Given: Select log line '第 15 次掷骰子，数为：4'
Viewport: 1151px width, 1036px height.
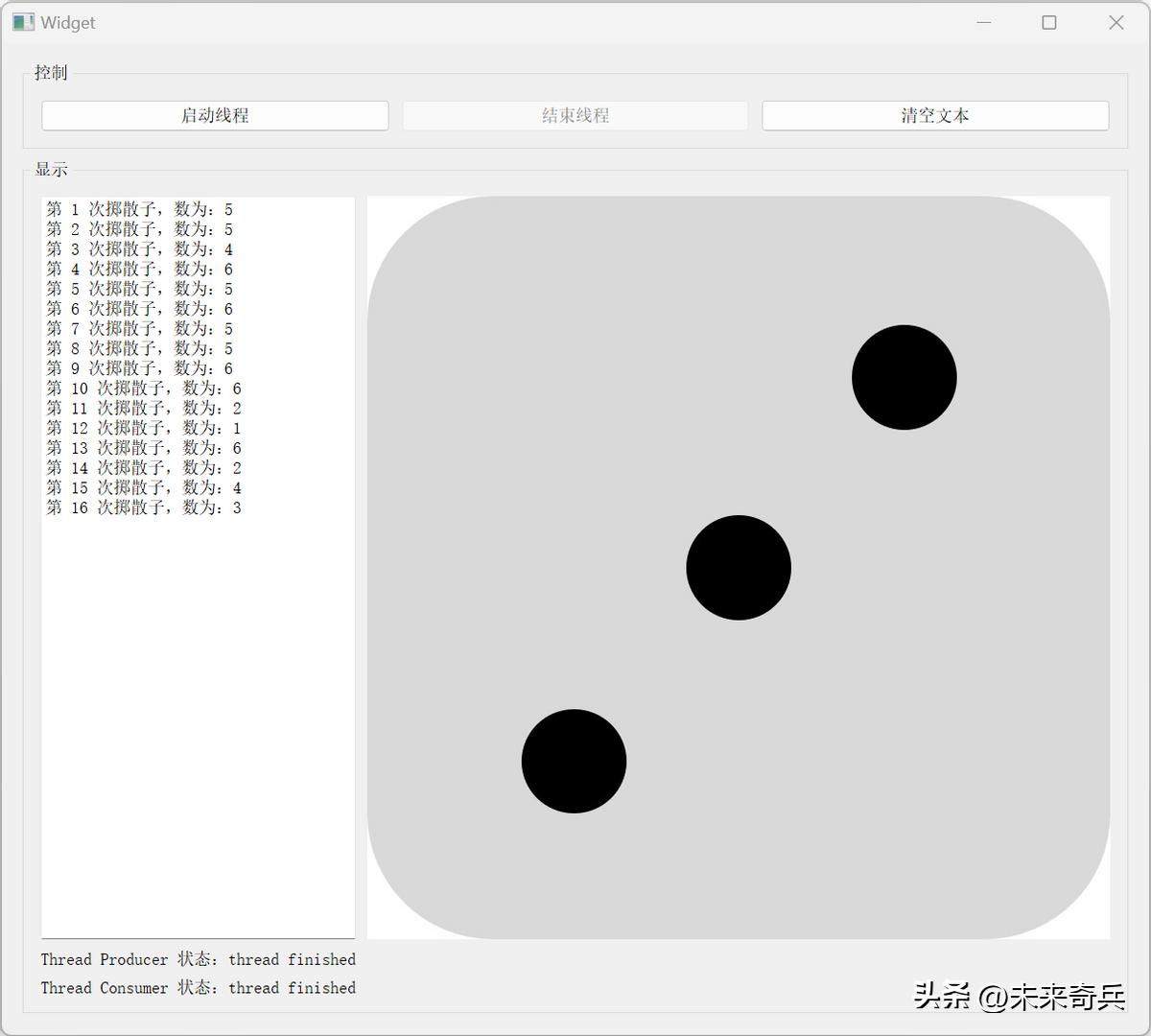Looking at the screenshot, I should coord(144,487).
